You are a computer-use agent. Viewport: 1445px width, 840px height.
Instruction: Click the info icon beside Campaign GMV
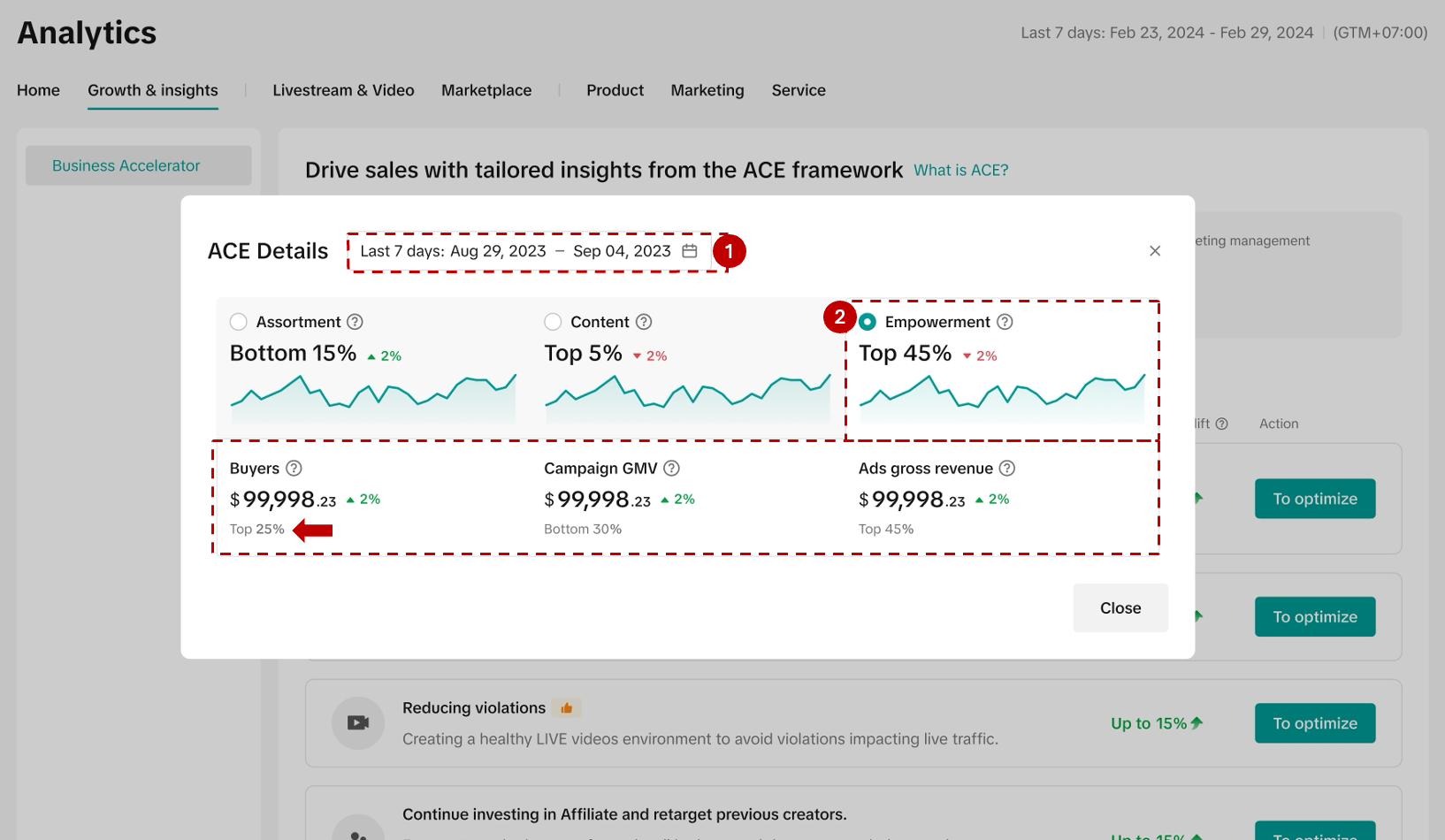pyautogui.click(x=671, y=469)
